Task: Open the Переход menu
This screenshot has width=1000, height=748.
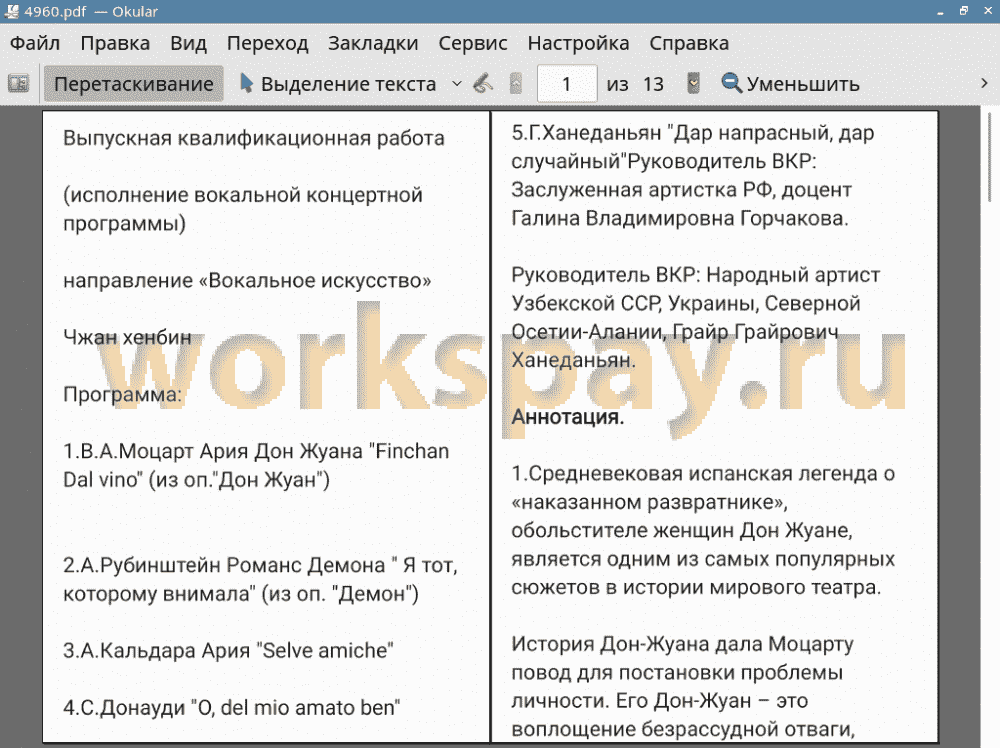Action: pos(268,43)
